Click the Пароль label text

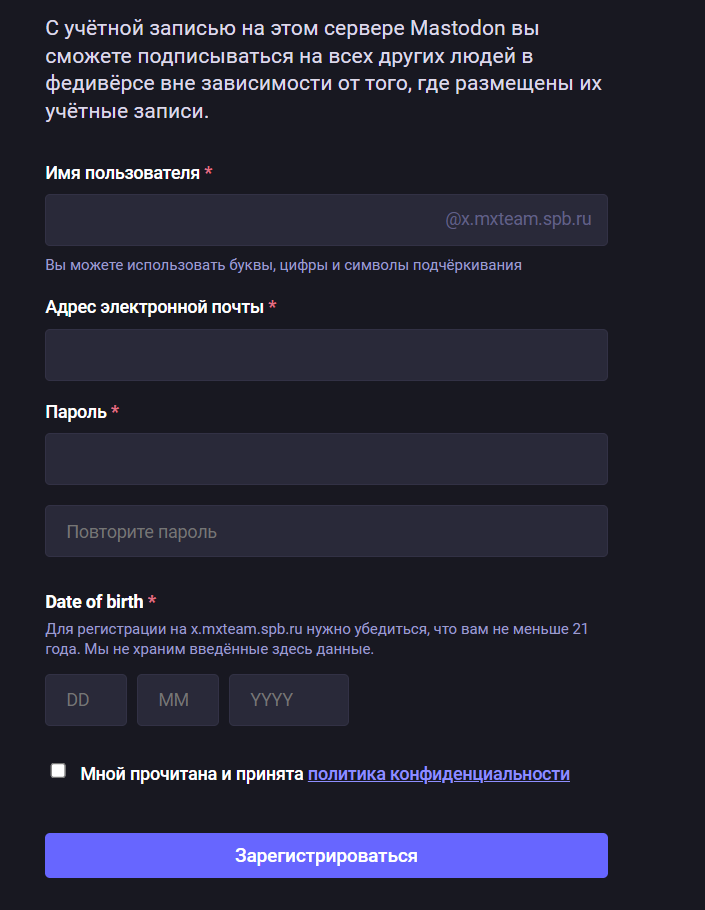tap(76, 411)
